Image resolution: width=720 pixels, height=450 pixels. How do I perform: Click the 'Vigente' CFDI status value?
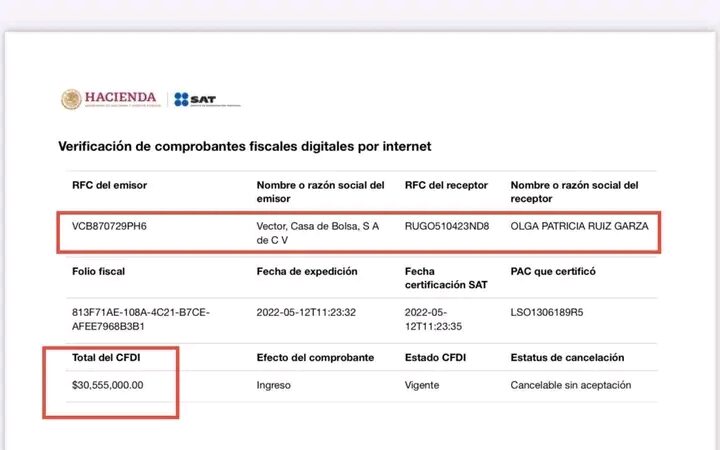pyautogui.click(x=423, y=384)
